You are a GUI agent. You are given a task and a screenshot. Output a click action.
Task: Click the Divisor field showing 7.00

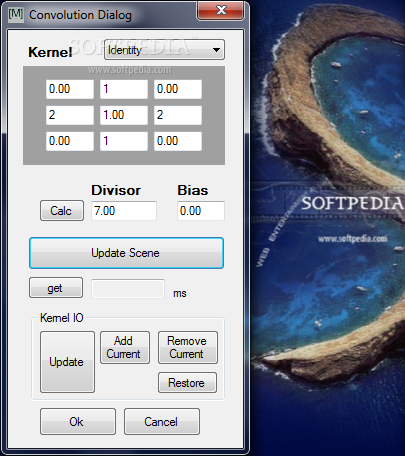coord(124,211)
